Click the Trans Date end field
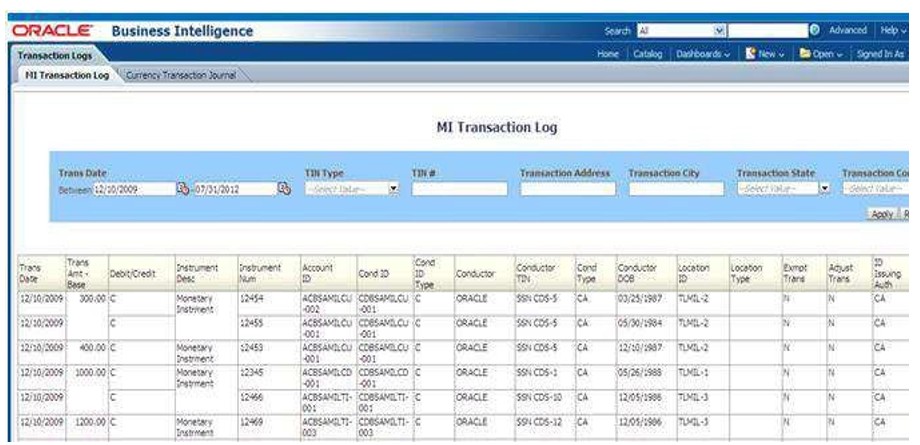Screen dimensions: 920x445 235,189
